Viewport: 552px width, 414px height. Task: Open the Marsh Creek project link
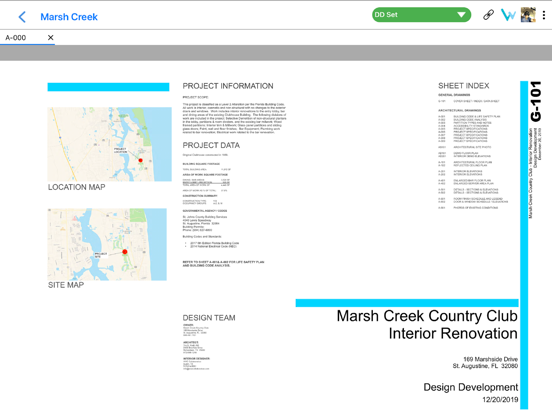click(x=69, y=17)
